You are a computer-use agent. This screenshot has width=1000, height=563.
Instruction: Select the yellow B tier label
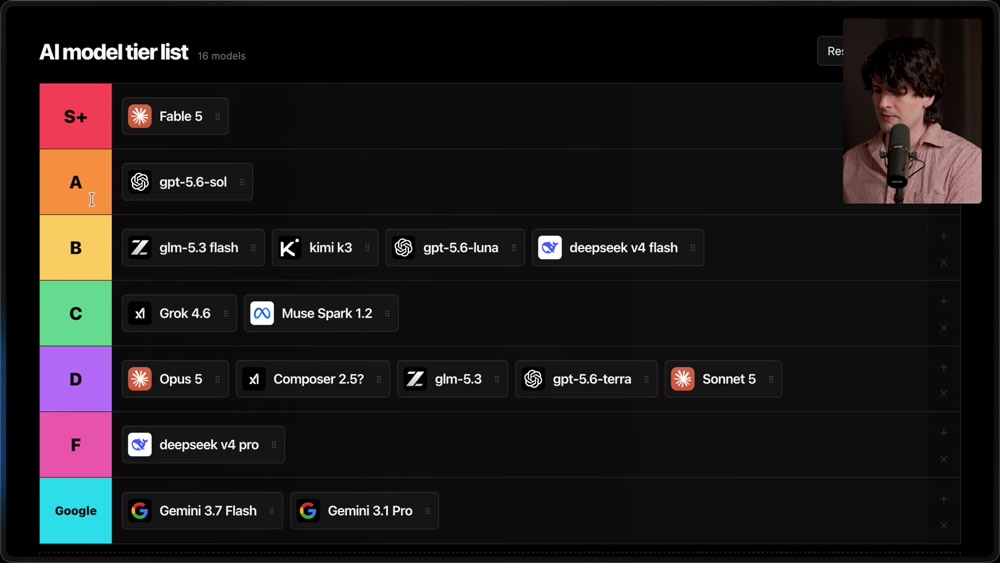tap(75, 247)
